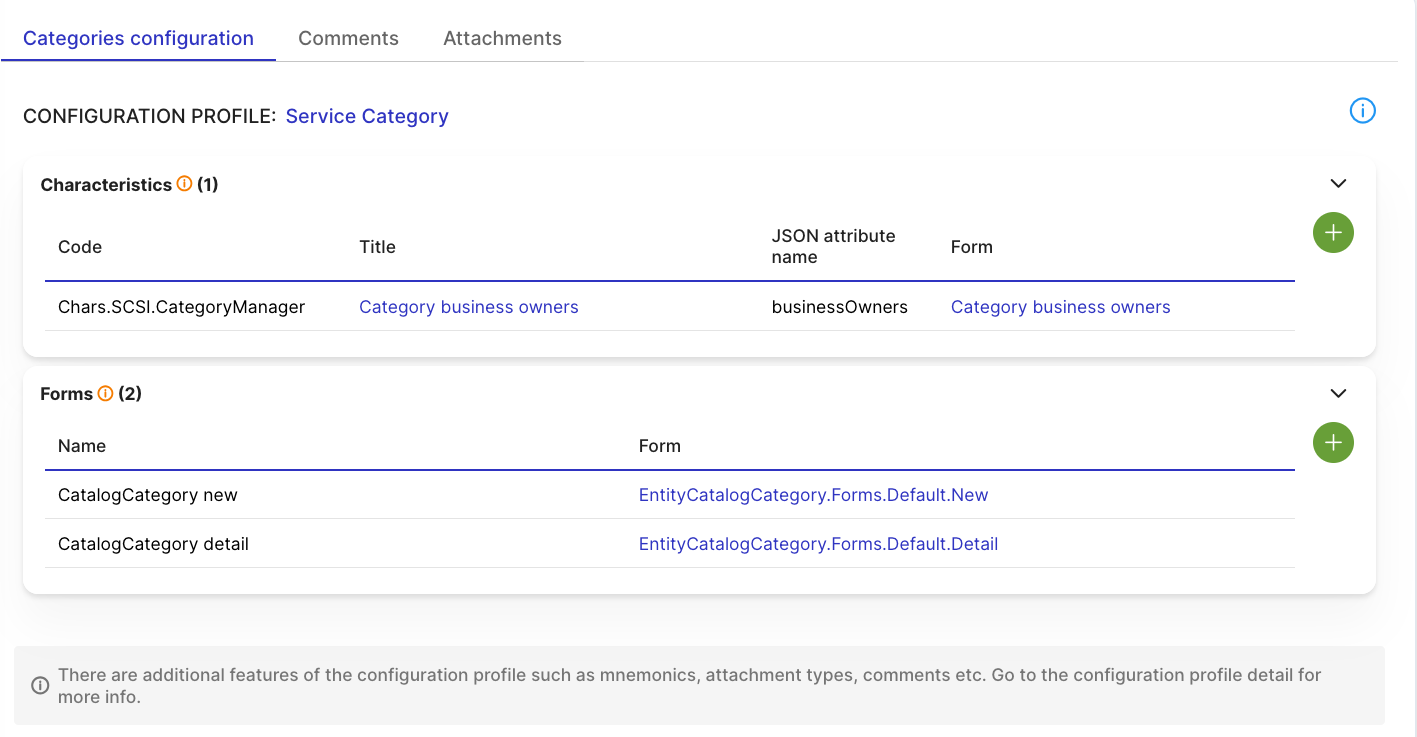
Task: Select the Categories configuration tab
Action: point(138,38)
